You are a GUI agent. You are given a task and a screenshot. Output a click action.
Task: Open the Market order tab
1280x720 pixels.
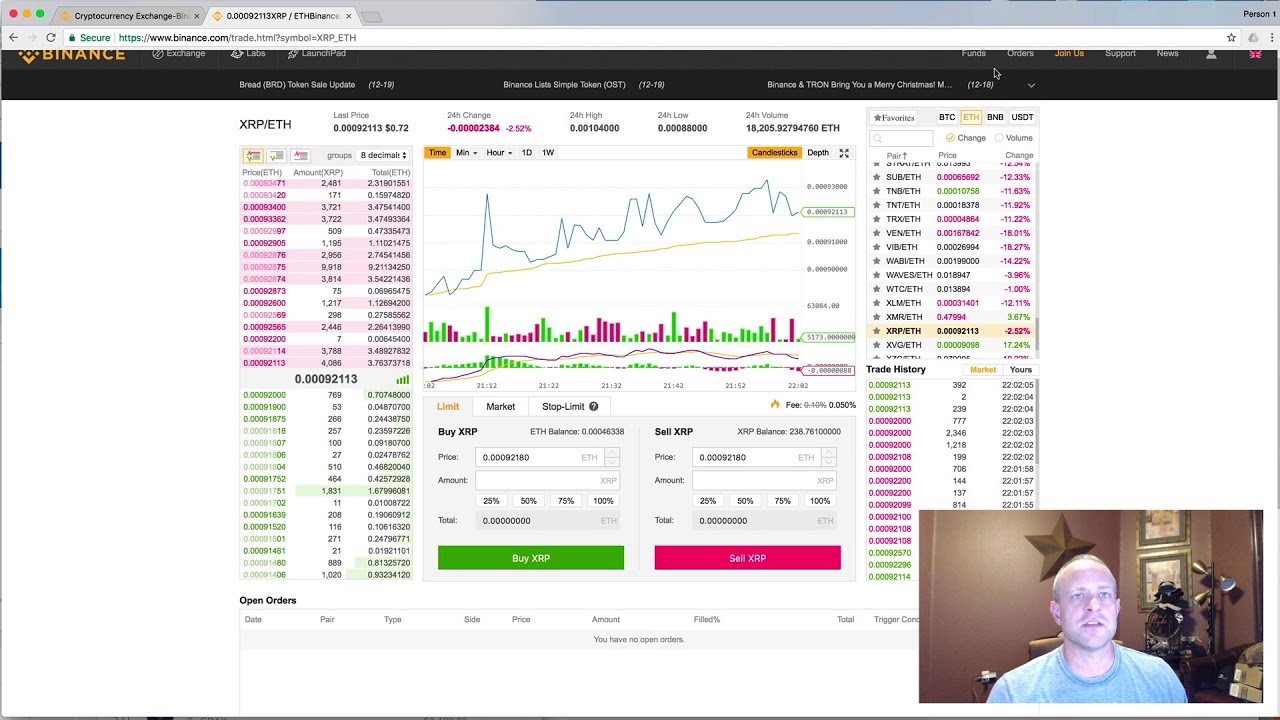(x=500, y=407)
